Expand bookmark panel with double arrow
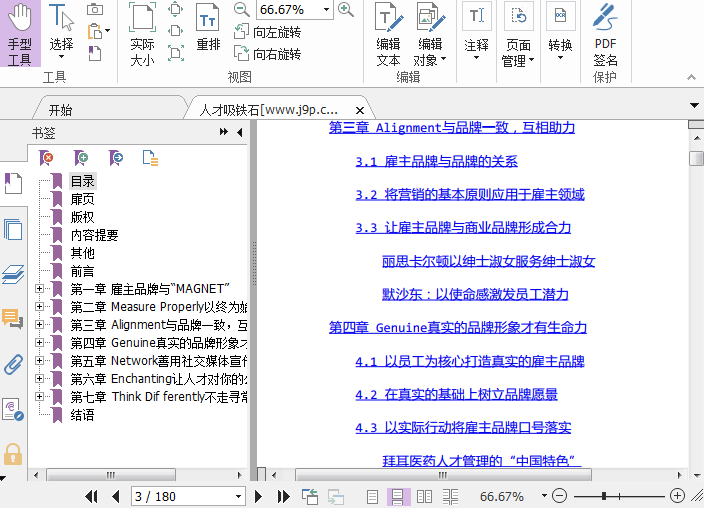 (224, 132)
